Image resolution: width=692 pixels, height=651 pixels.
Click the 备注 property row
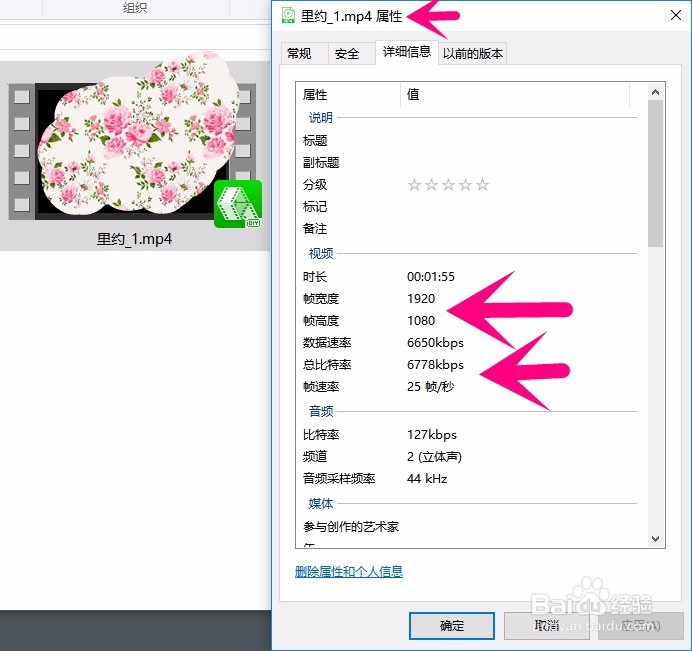tap(469, 229)
